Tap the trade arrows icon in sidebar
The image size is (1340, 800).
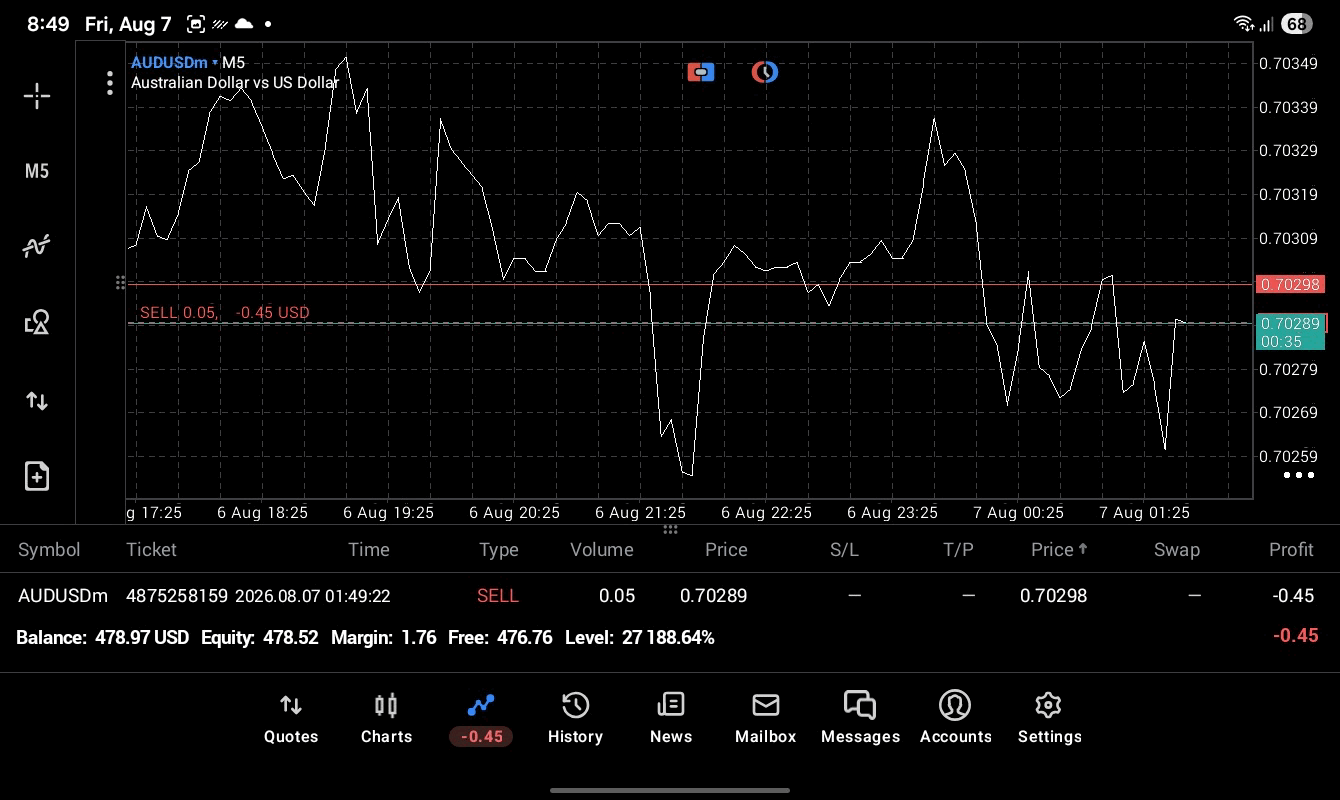[37, 401]
